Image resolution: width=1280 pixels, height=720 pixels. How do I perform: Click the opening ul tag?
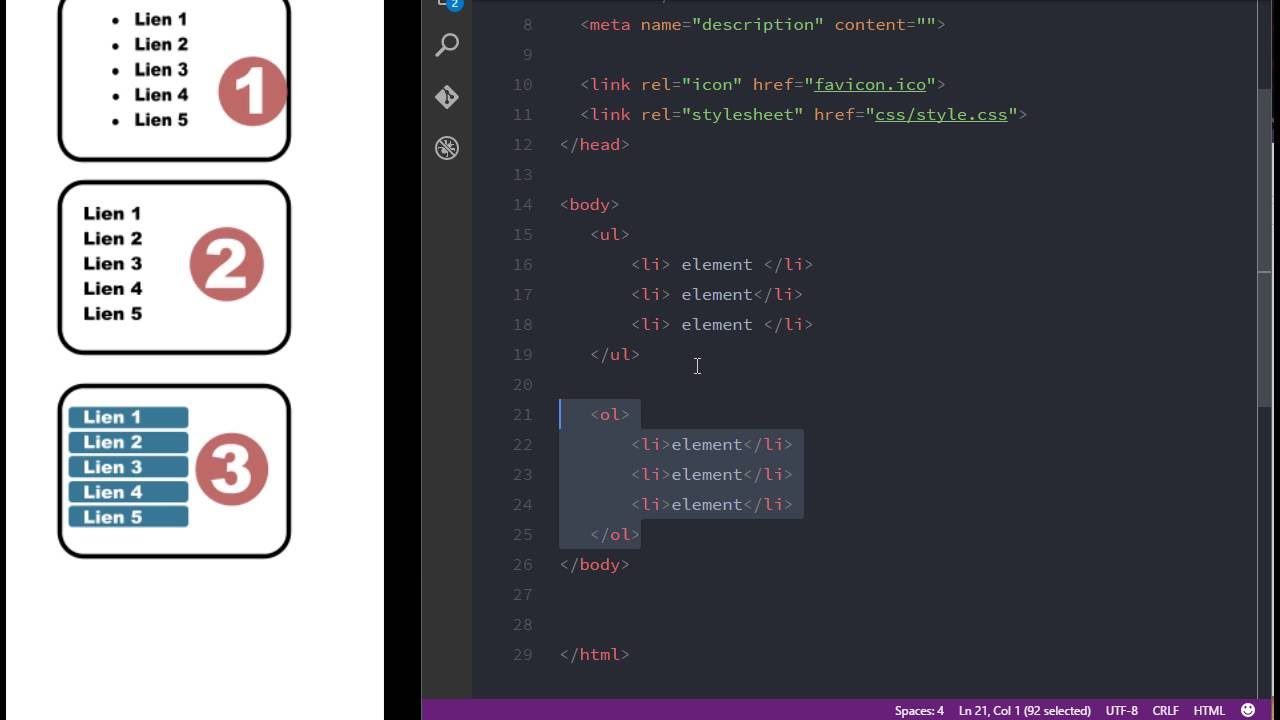click(x=610, y=234)
